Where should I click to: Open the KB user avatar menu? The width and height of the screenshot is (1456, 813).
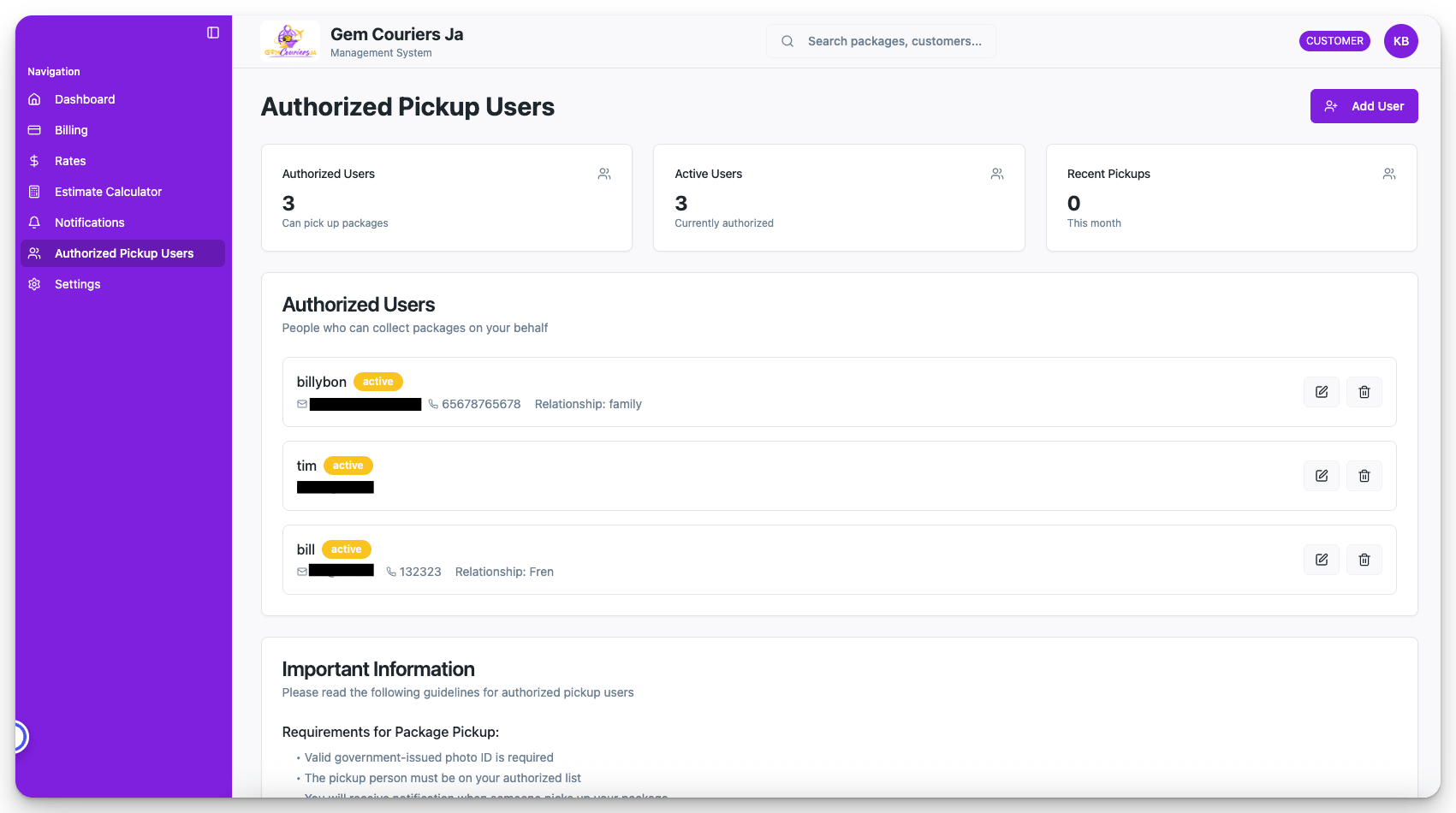click(1400, 41)
